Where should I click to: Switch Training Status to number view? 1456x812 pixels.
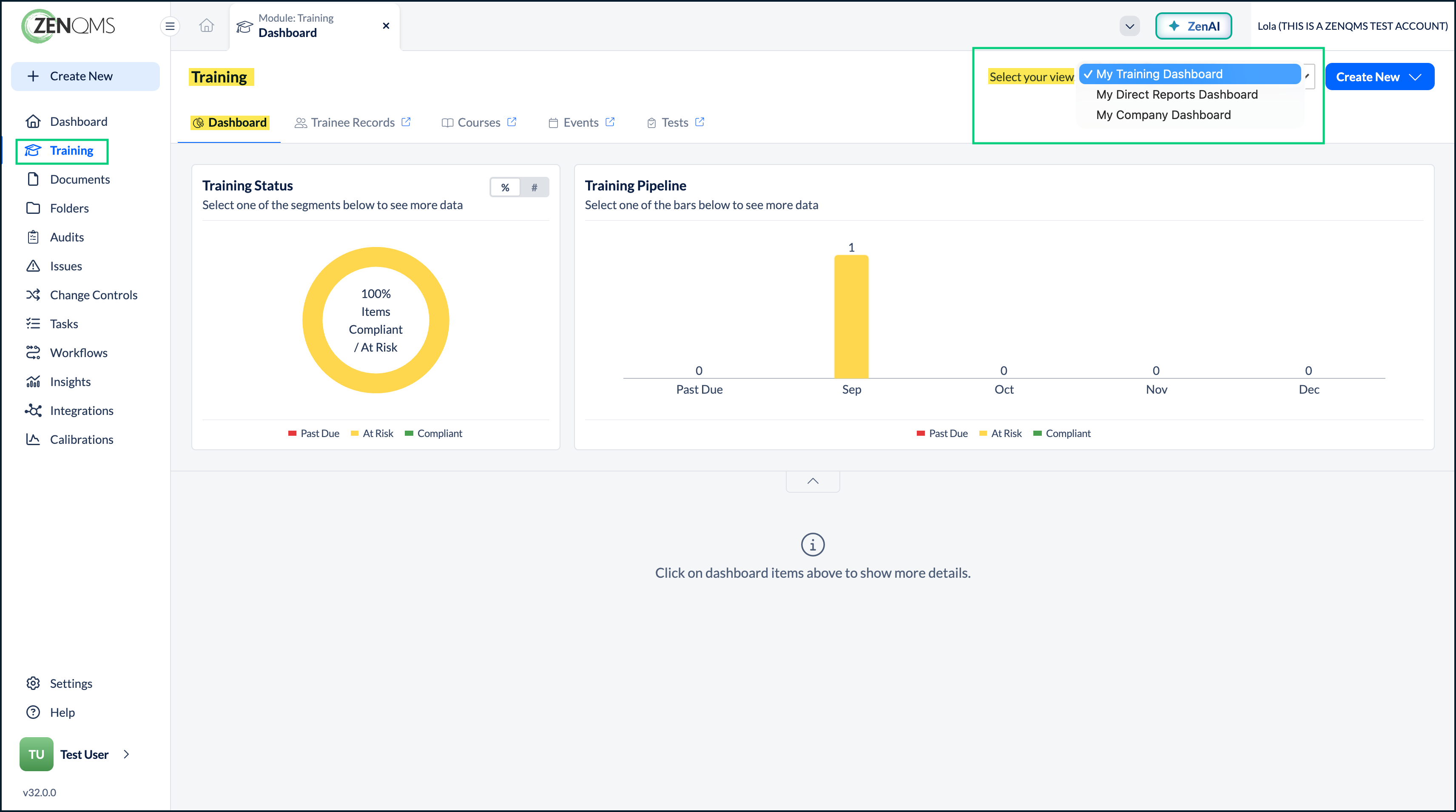pos(534,187)
